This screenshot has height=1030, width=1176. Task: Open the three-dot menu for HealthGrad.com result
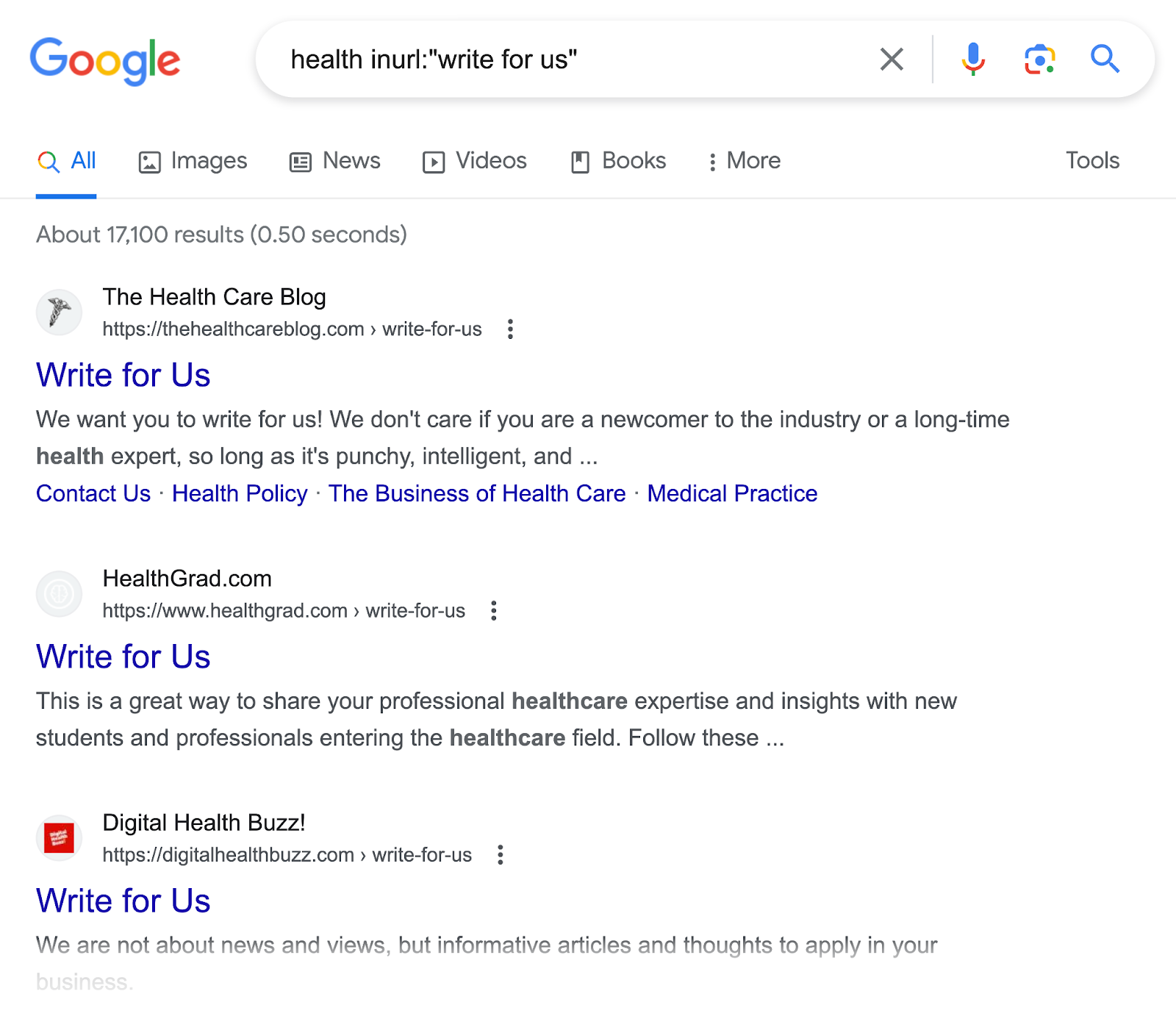pos(493,611)
